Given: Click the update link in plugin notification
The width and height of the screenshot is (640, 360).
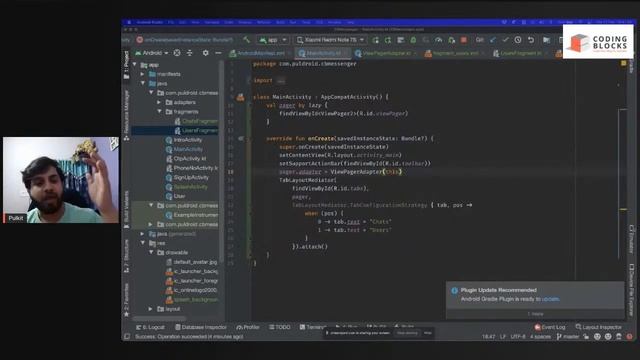Looking at the screenshot, I should click(x=550, y=299).
